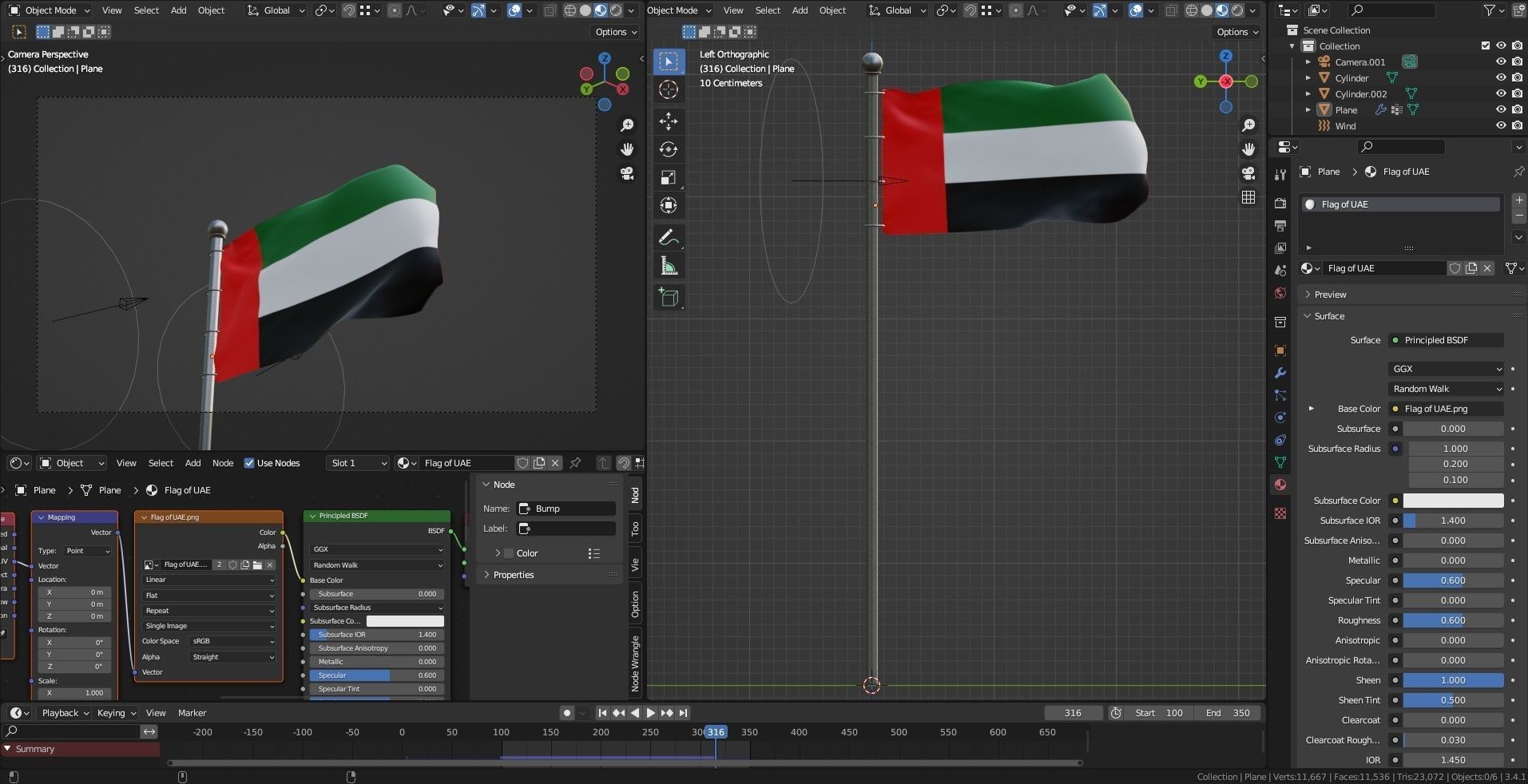Click pan hand icon in Left Orthographic viewport
This screenshot has width=1528, height=784.
point(1248,149)
